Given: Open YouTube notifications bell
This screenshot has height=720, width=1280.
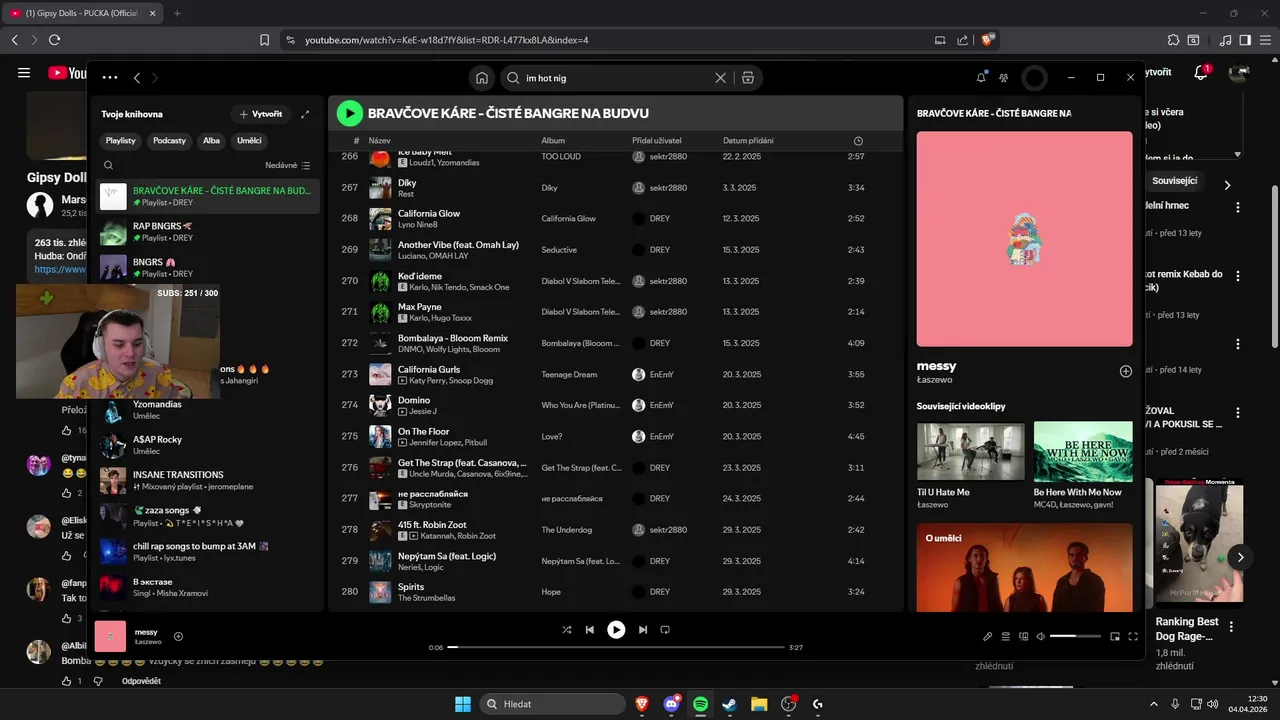Looking at the screenshot, I should coord(1202,73).
